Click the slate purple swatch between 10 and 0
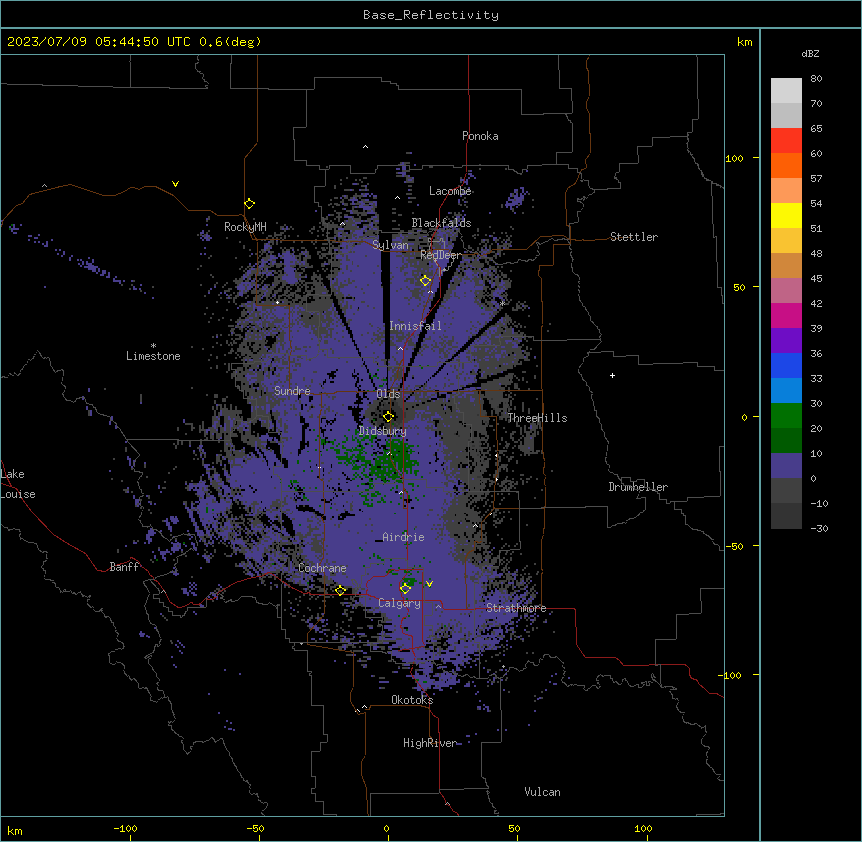Viewport: 862px width, 842px height. (x=786, y=466)
